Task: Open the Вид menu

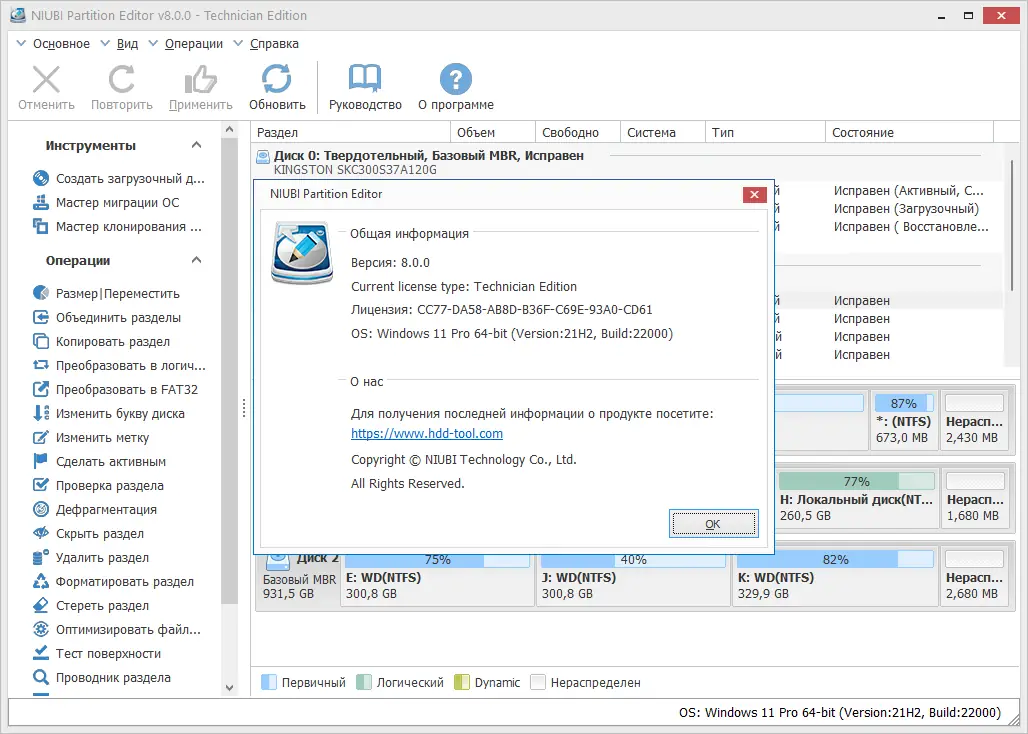Action: point(128,43)
